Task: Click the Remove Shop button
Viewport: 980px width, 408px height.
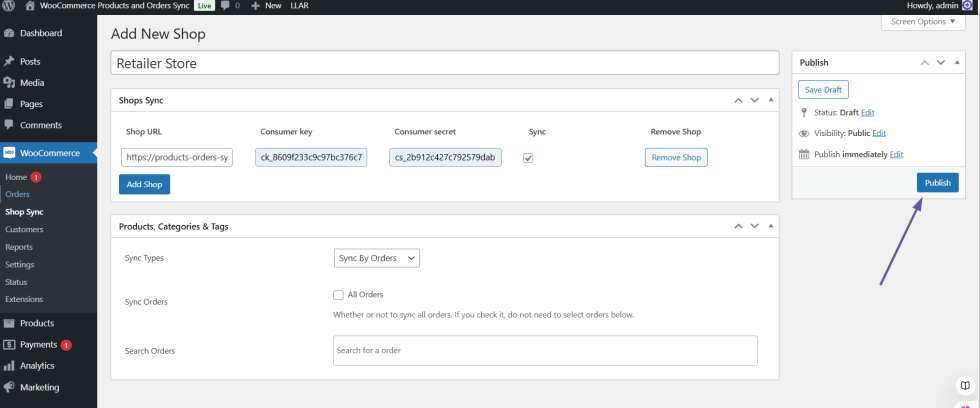Action: (676, 158)
